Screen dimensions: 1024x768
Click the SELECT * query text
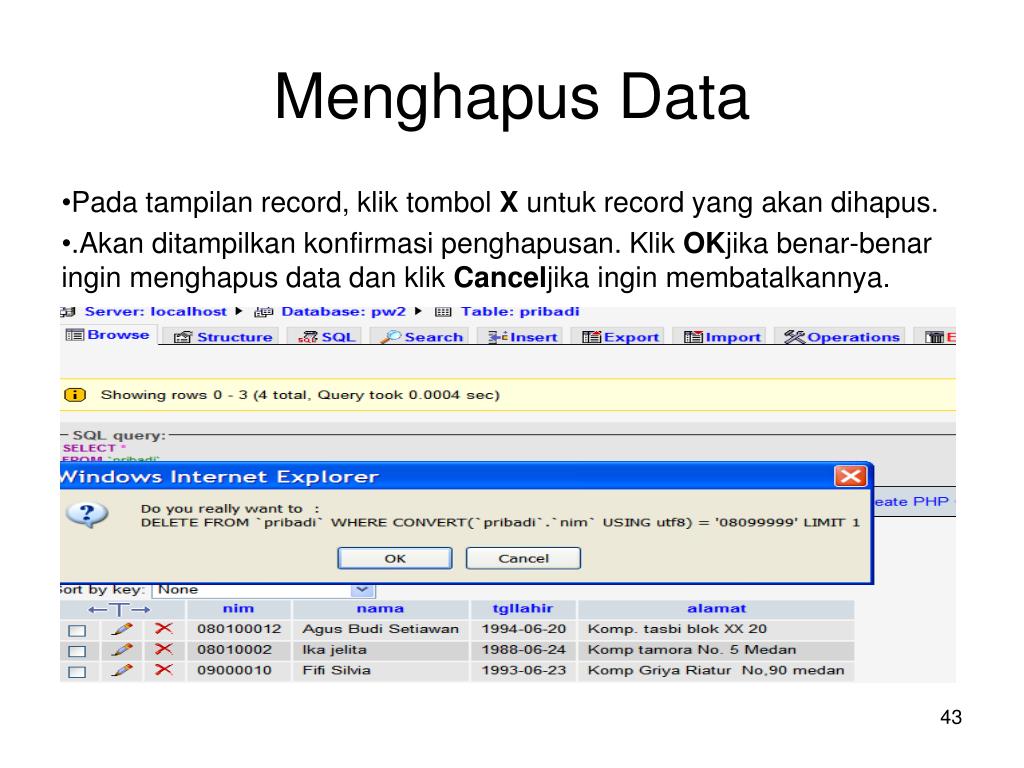95,448
